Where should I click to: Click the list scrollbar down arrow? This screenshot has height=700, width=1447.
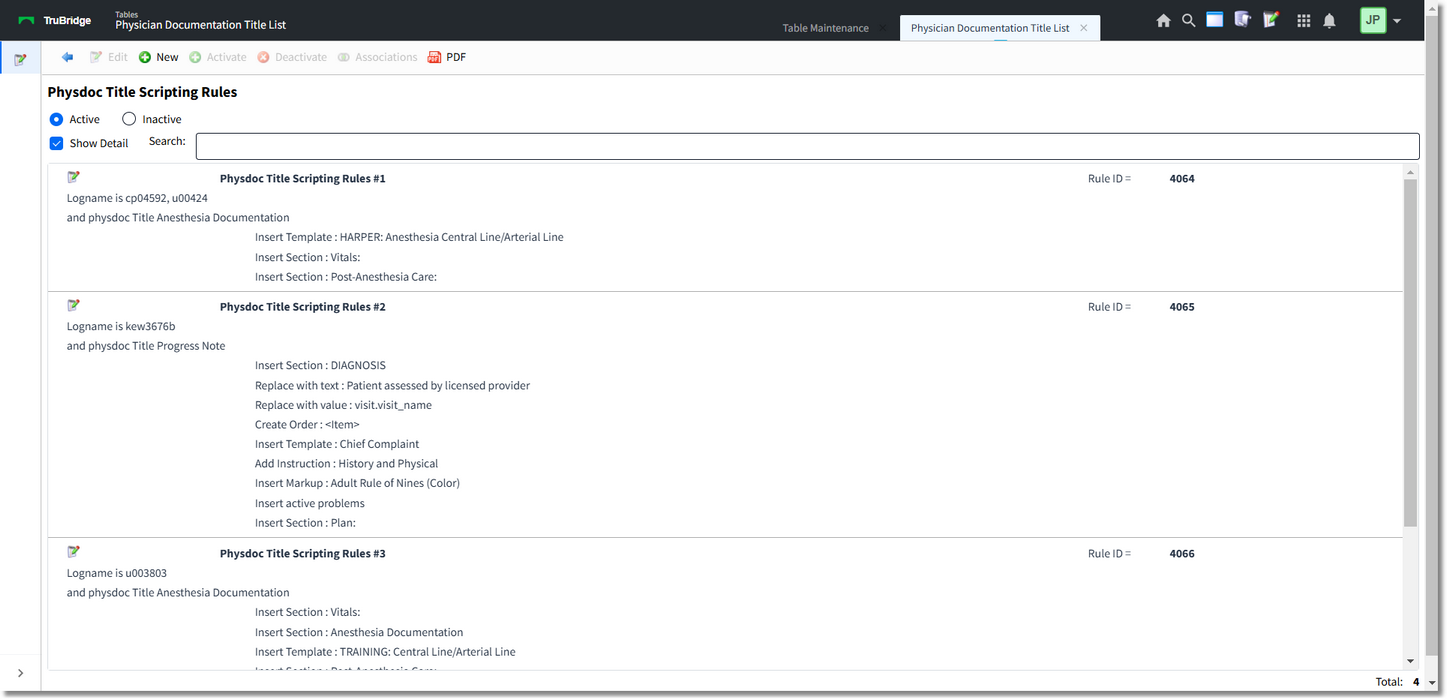(x=1410, y=661)
